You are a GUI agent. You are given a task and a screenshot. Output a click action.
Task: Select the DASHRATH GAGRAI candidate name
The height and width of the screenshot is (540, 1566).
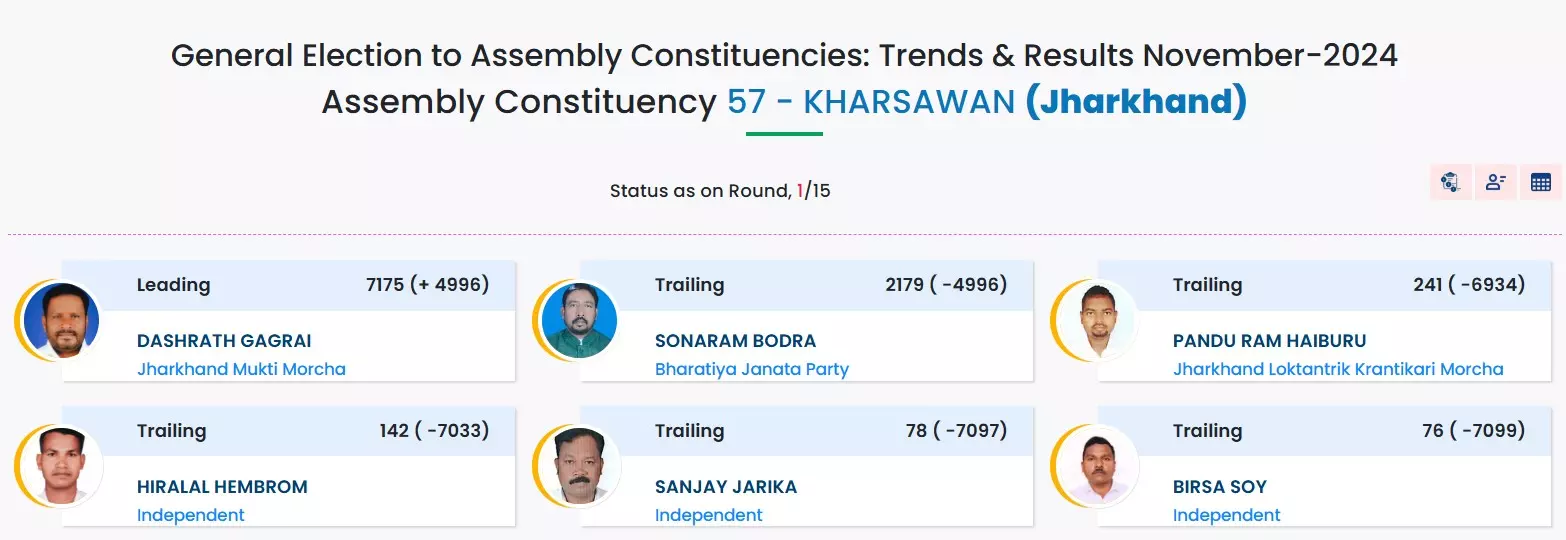click(x=224, y=341)
